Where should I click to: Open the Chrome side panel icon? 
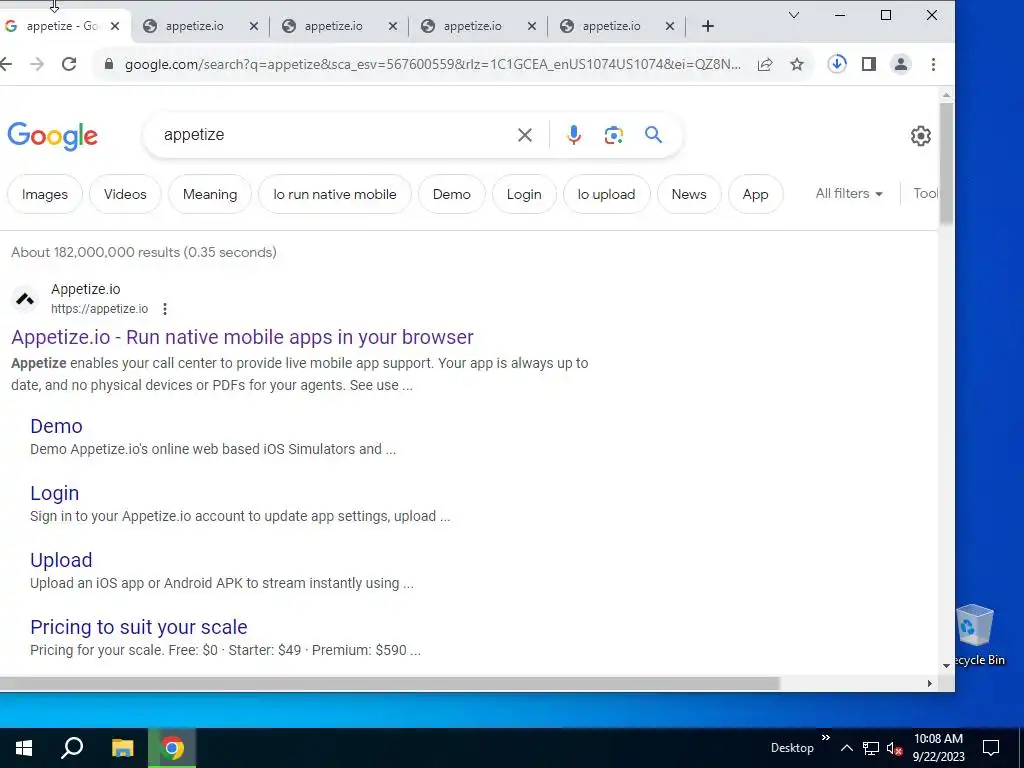click(869, 64)
